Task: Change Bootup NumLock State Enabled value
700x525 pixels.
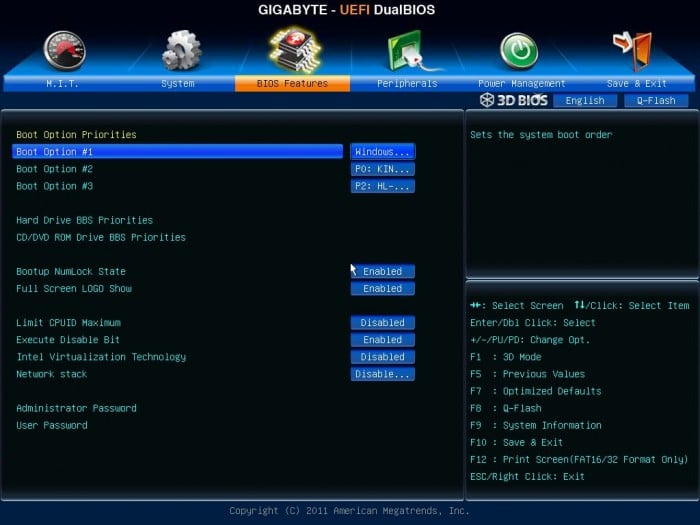Action: pyautogui.click(x=383, y=271)
